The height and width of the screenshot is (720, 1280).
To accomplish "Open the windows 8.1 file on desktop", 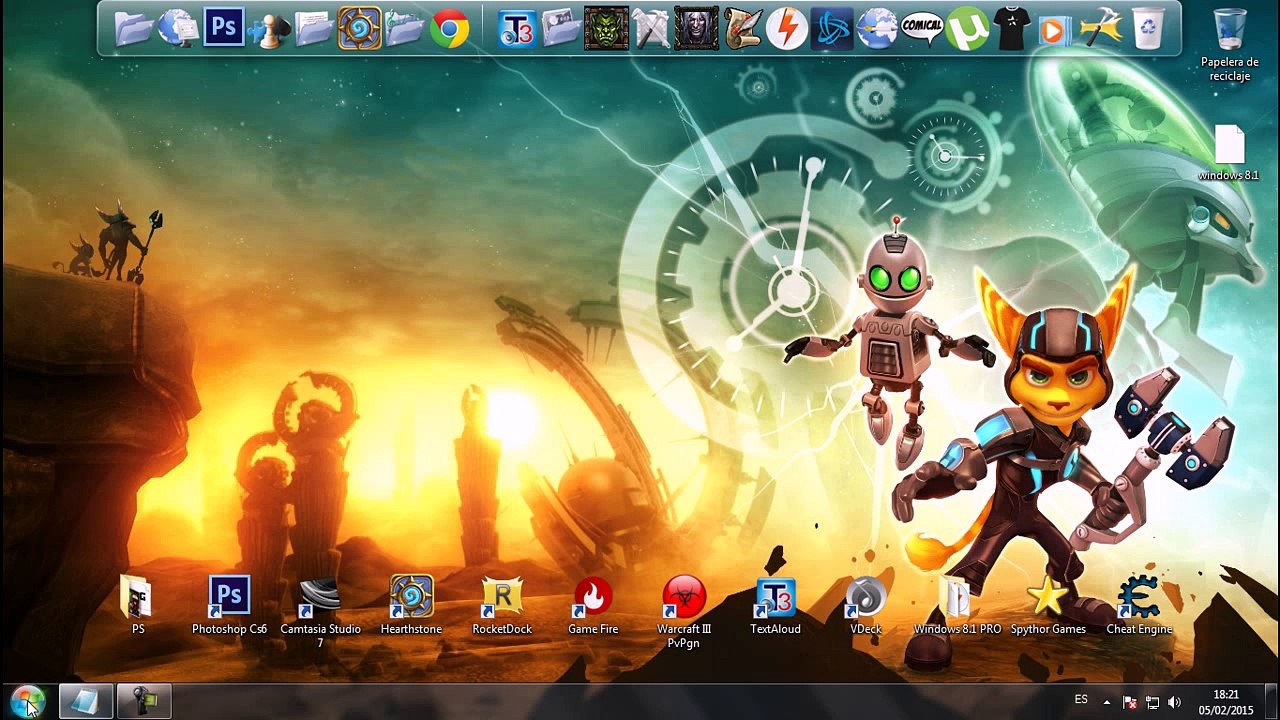I will click(1229, 153).
